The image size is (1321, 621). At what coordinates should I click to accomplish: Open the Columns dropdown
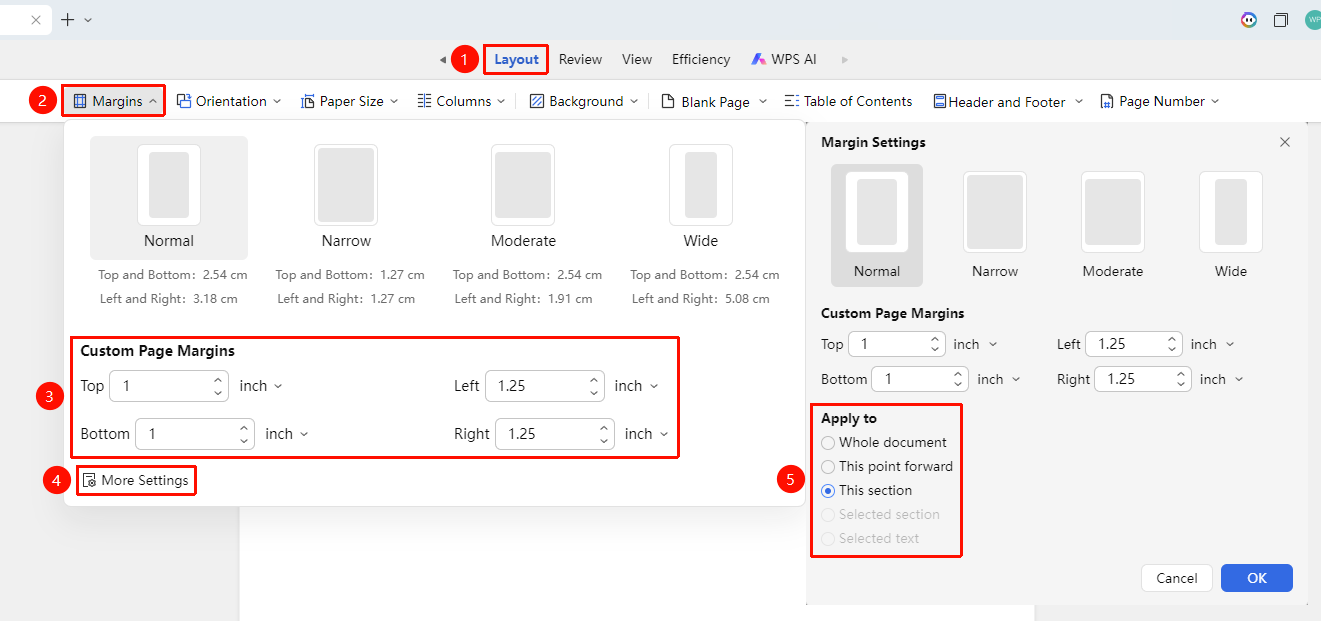[461, 101]
